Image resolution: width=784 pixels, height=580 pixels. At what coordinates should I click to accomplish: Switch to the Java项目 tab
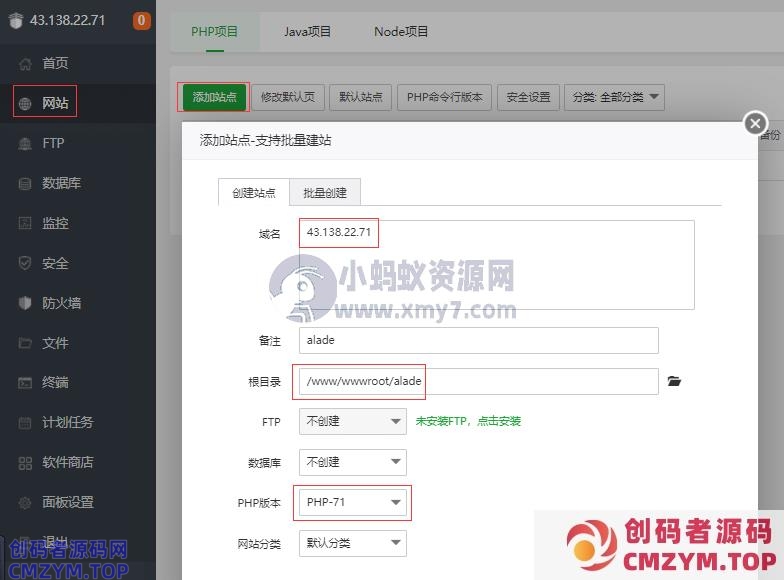[x=307, y=32]
